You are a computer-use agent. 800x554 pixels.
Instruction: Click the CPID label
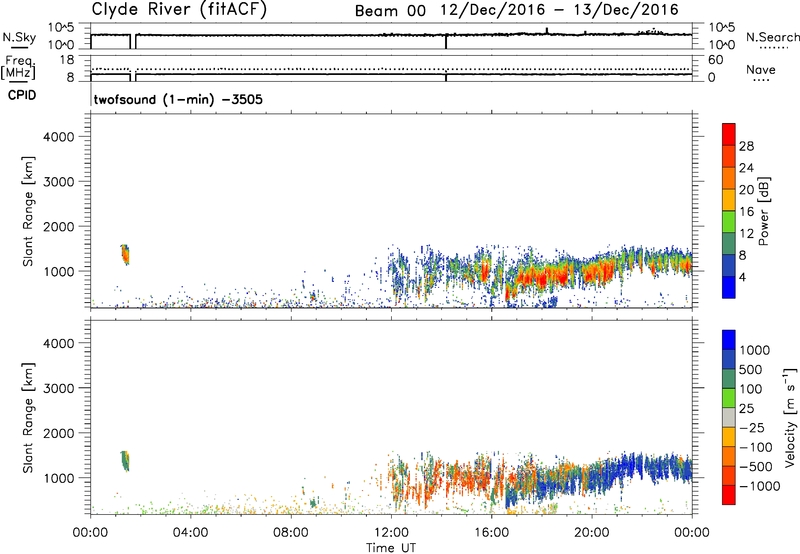(x=22, y=95)
